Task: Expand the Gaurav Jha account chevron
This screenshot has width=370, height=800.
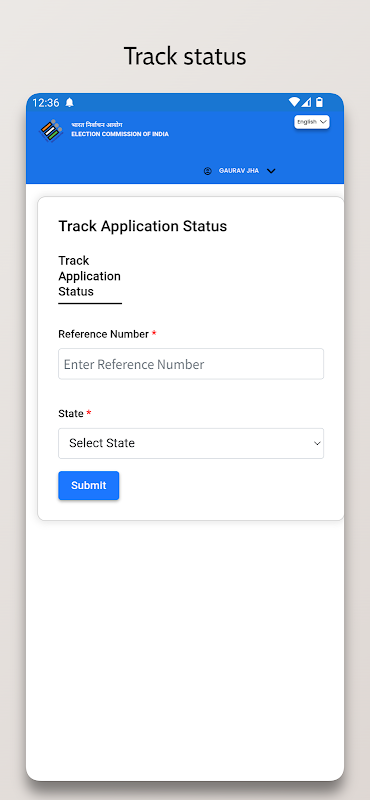Action: (272, 171)
